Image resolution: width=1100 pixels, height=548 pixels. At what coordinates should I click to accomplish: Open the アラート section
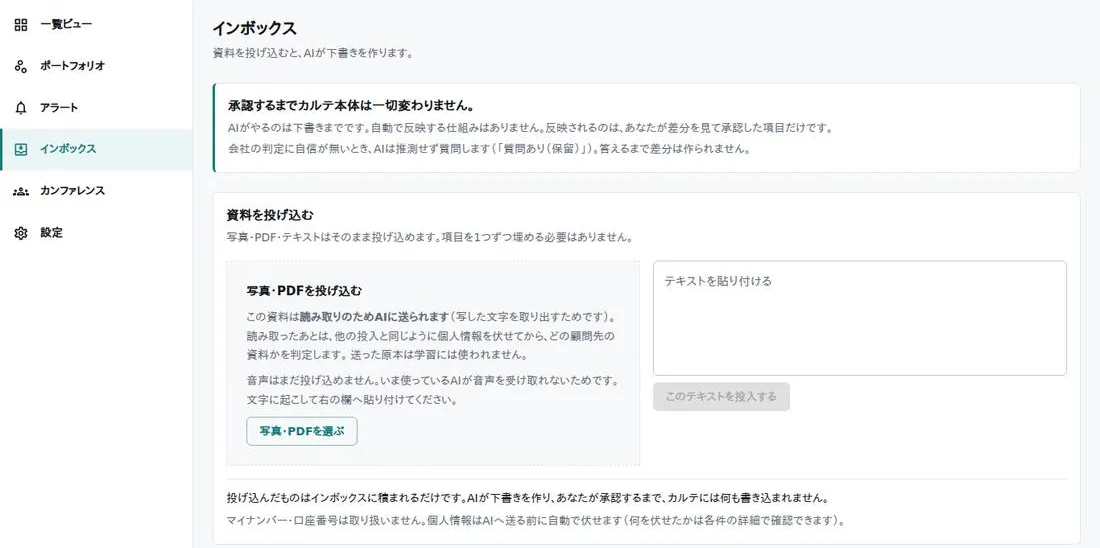(x=96, y=108)
